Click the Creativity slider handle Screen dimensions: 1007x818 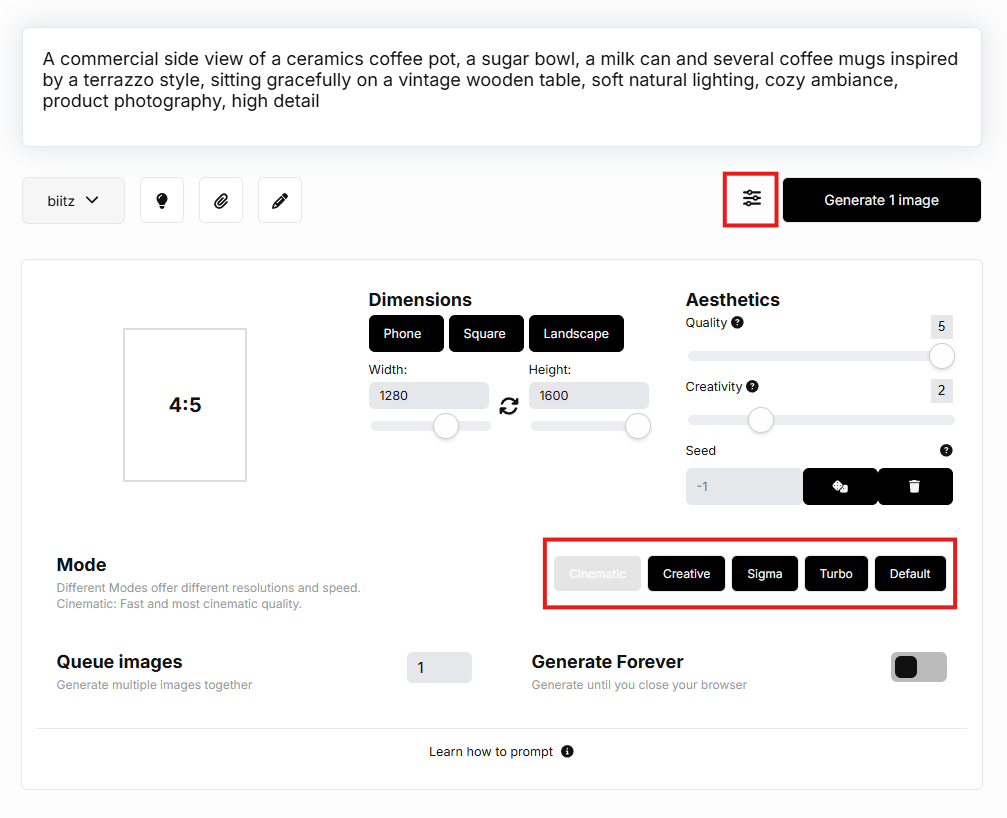tap(761, 420)
